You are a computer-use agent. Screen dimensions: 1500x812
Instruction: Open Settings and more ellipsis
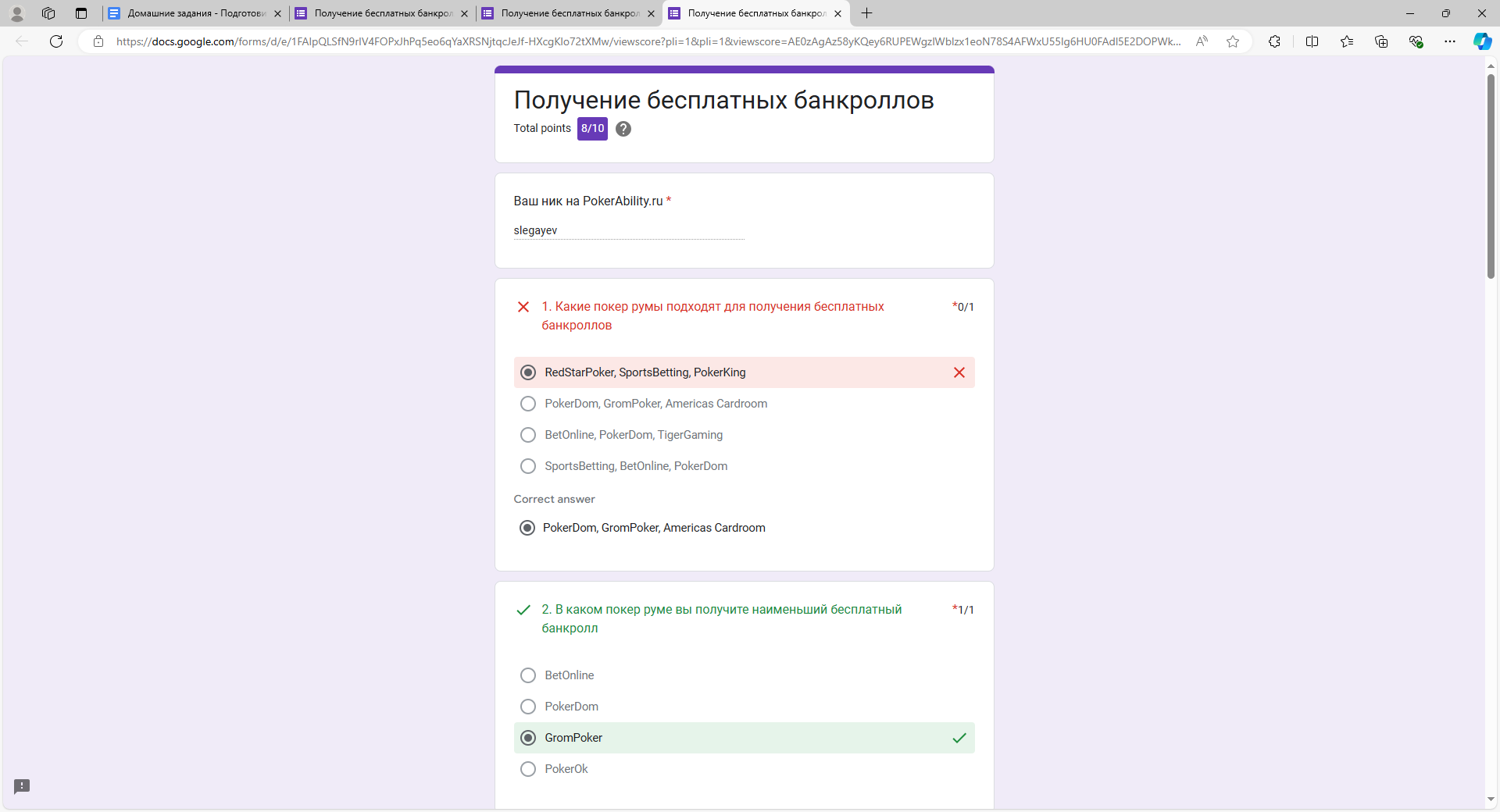pos(1450,41)
